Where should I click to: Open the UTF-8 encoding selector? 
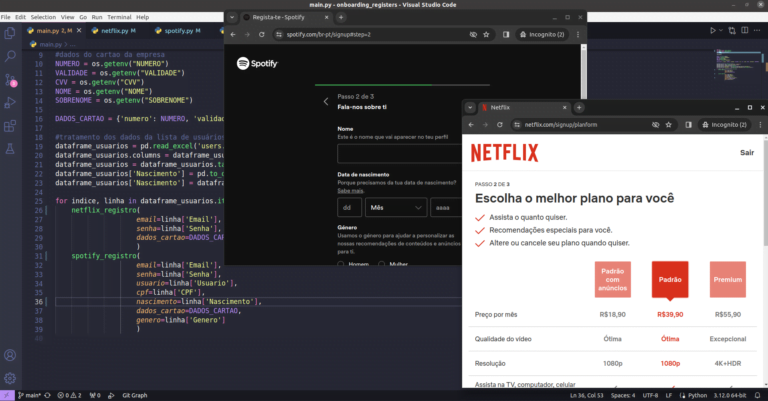(650, 396)
